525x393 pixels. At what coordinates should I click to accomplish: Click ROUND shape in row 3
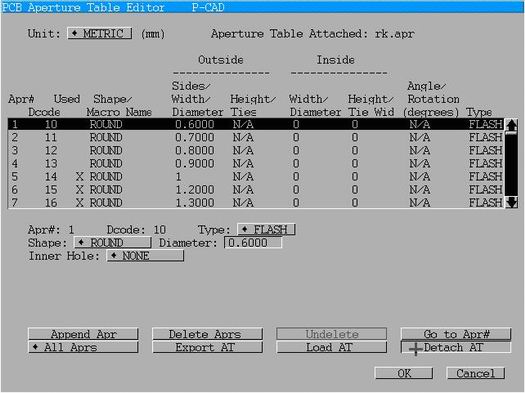pos(106,151)
